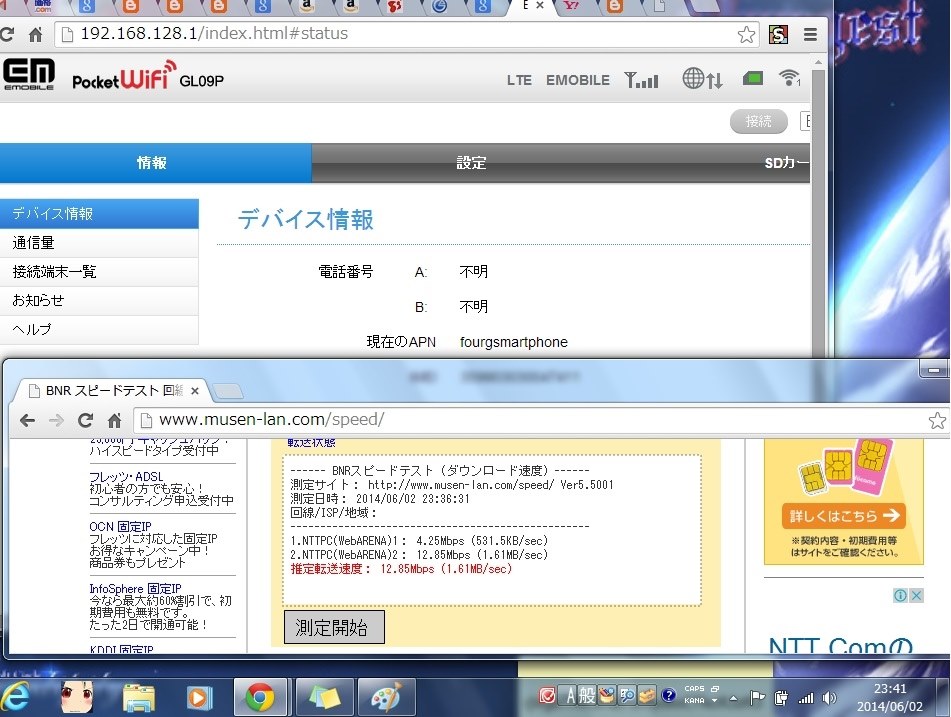Click the Action Center flag icon

pos(757,698)
